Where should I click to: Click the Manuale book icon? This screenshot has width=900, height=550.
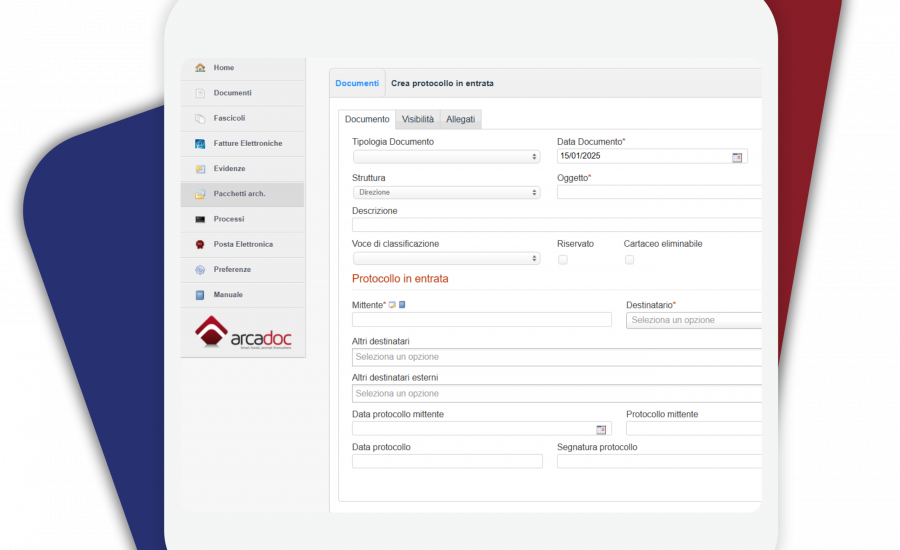[x=200, y=295]
